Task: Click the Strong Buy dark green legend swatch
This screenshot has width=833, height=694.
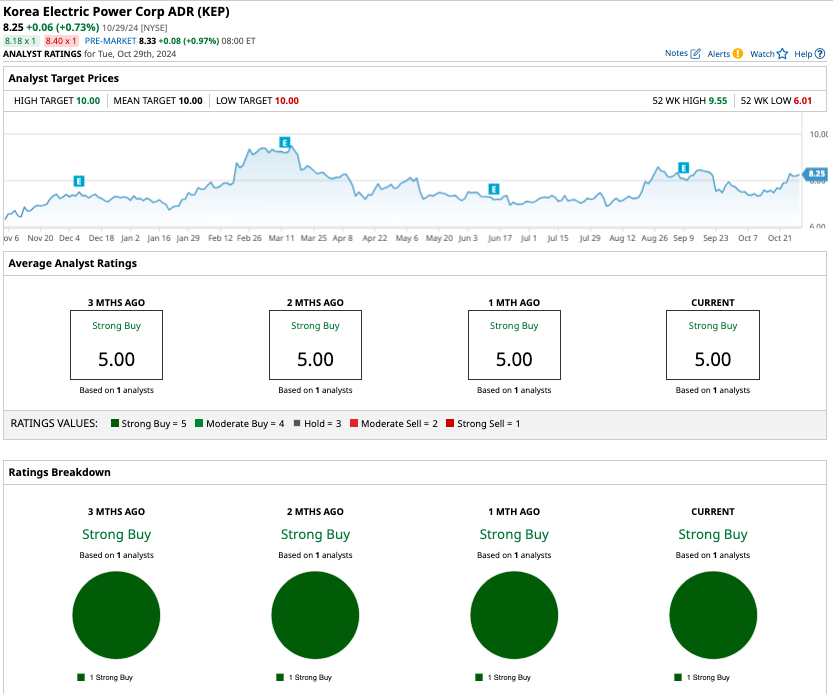Action: point(115,423)
